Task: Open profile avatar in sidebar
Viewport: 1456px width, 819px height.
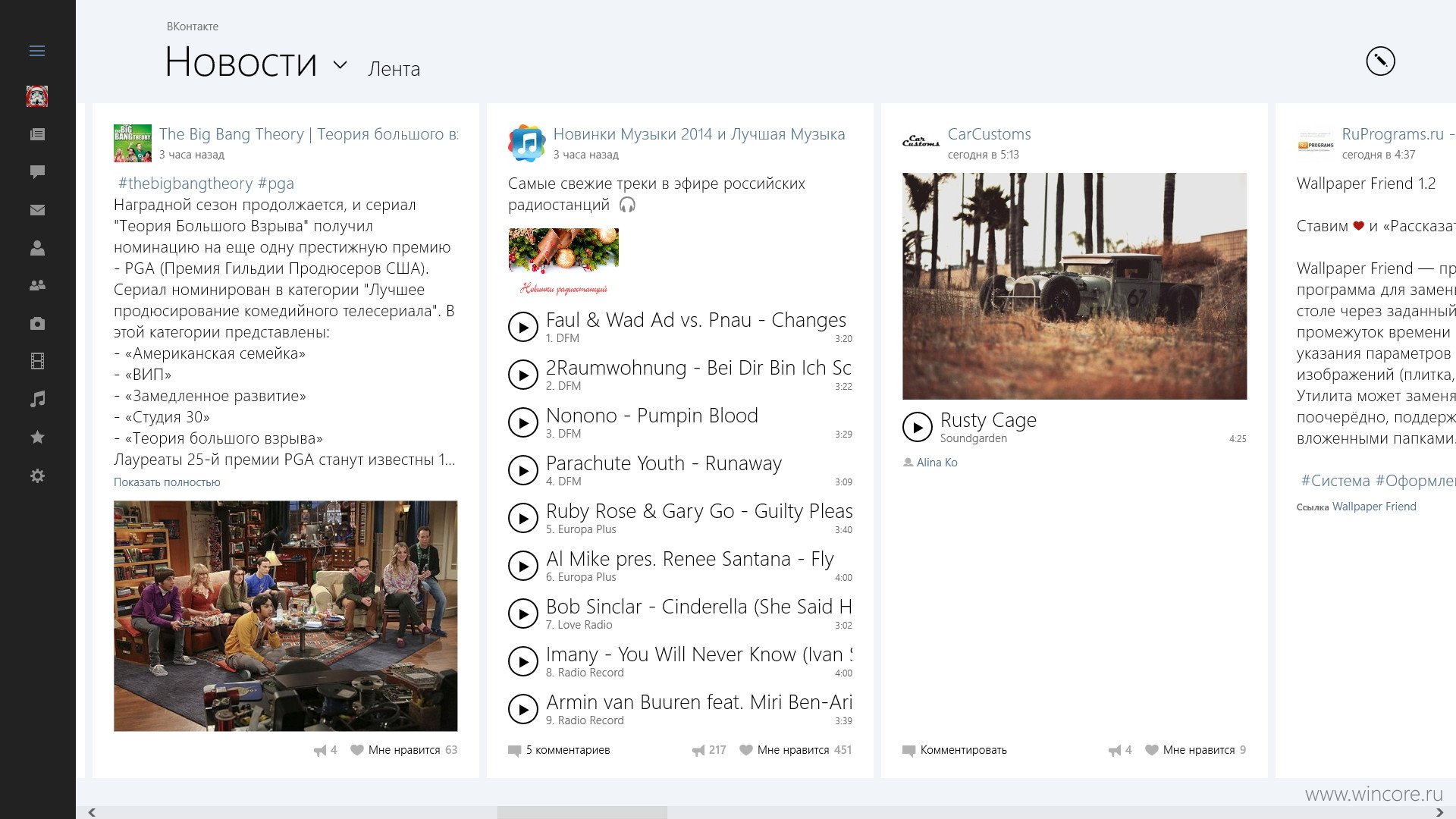Action: (37, 96)
